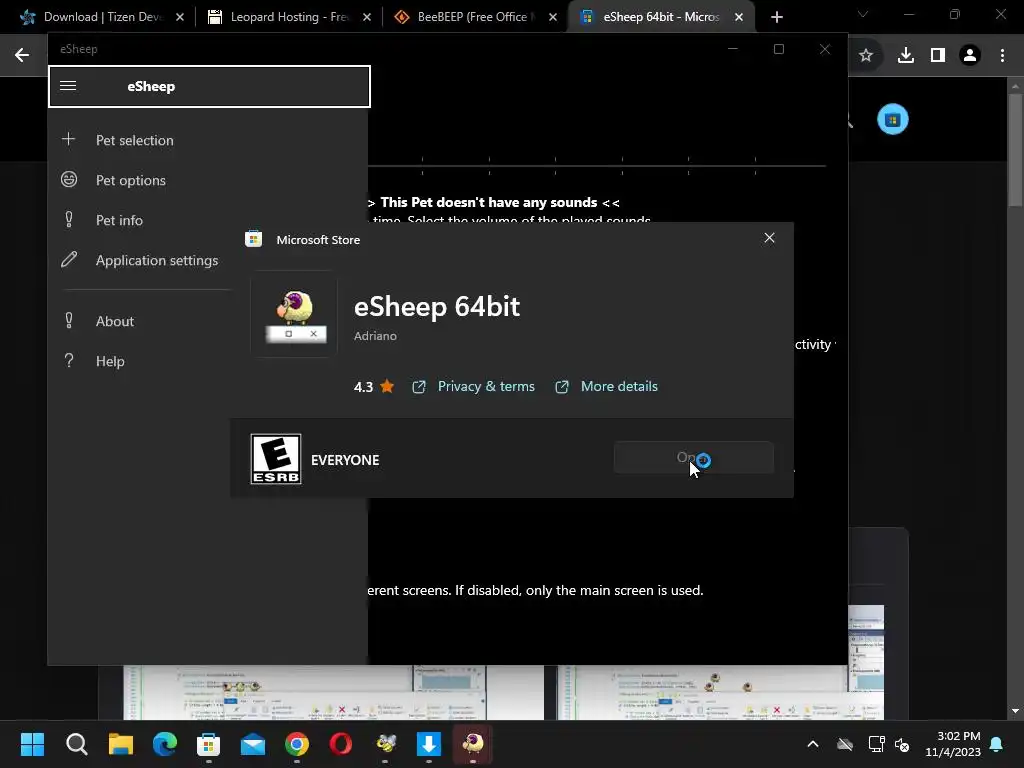Open the eSheep hamburger menu

(68, 86)
